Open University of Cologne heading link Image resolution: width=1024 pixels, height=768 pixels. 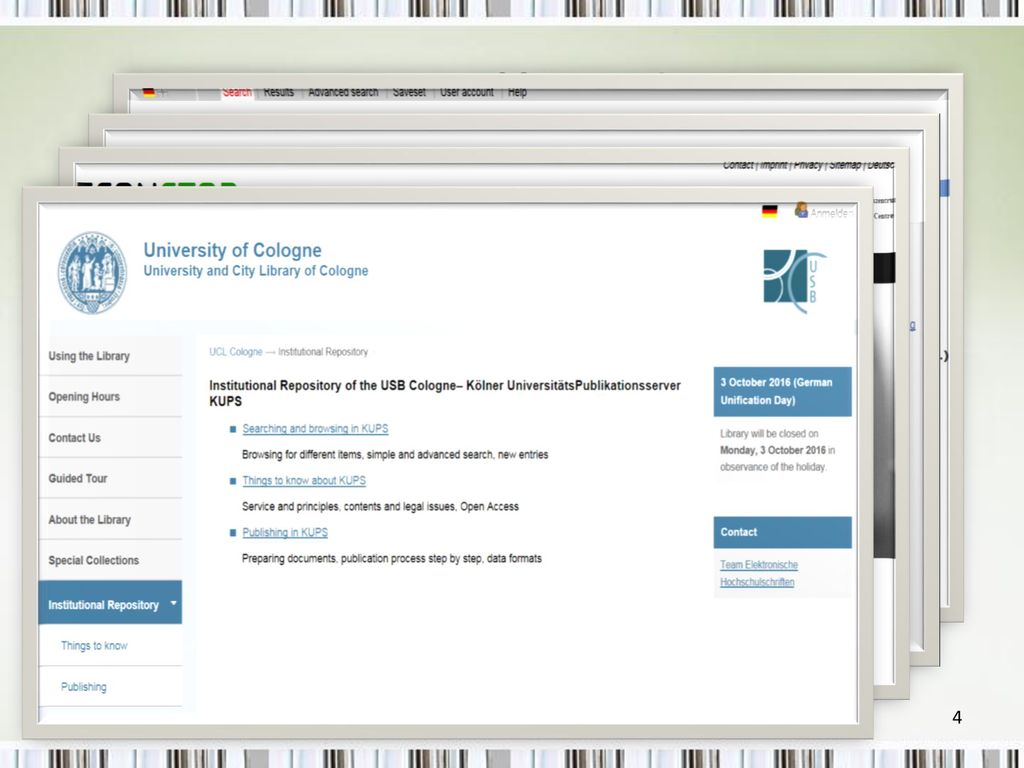tap(232, 250)
